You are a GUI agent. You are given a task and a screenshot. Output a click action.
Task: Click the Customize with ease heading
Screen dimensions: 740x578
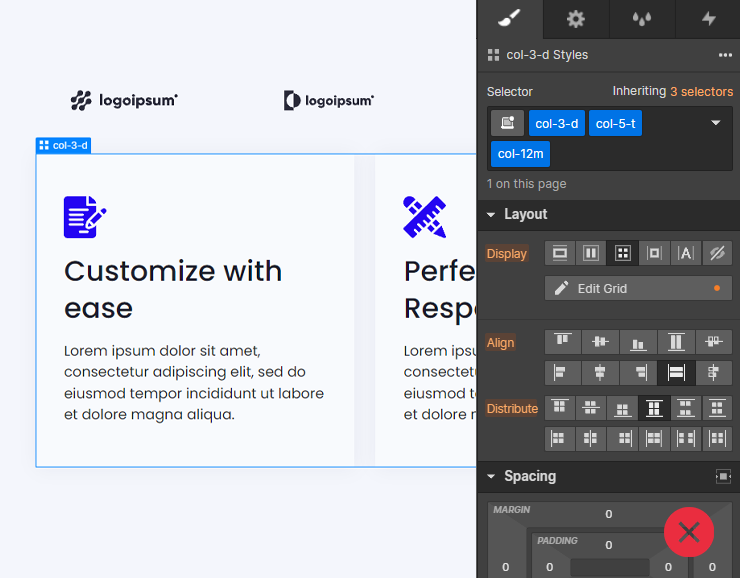pyautogui.click(x=173, y=290)
